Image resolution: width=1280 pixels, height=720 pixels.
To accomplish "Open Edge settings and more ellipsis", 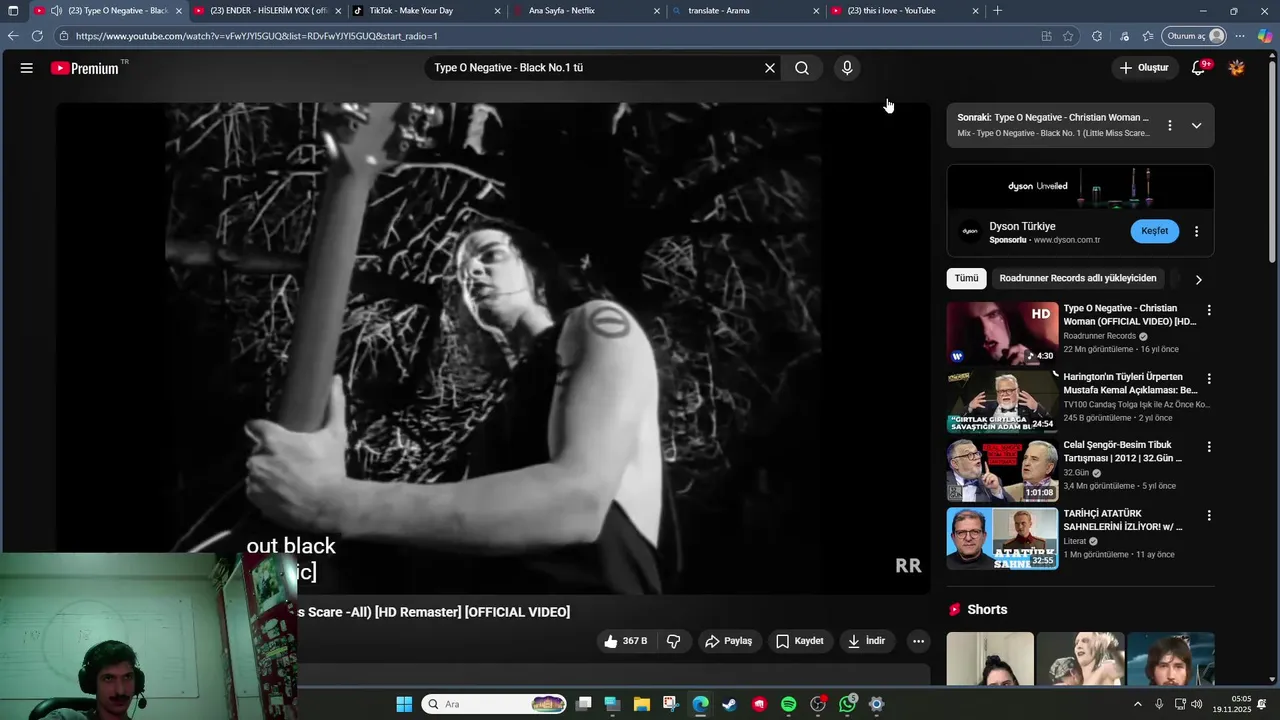I will point(1240,36).
